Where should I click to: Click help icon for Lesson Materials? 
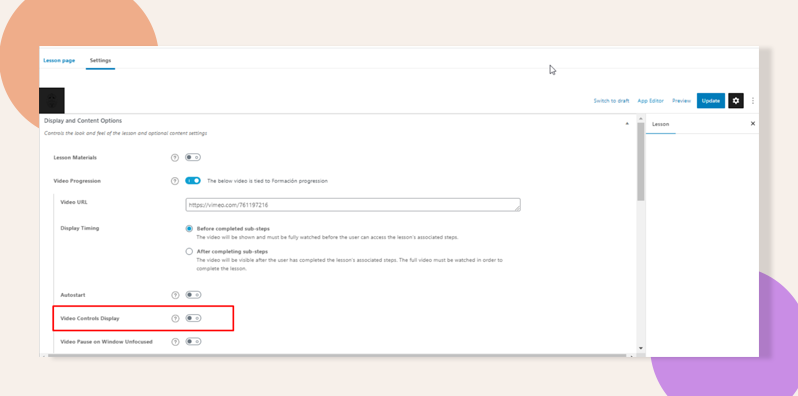(175, 158)
